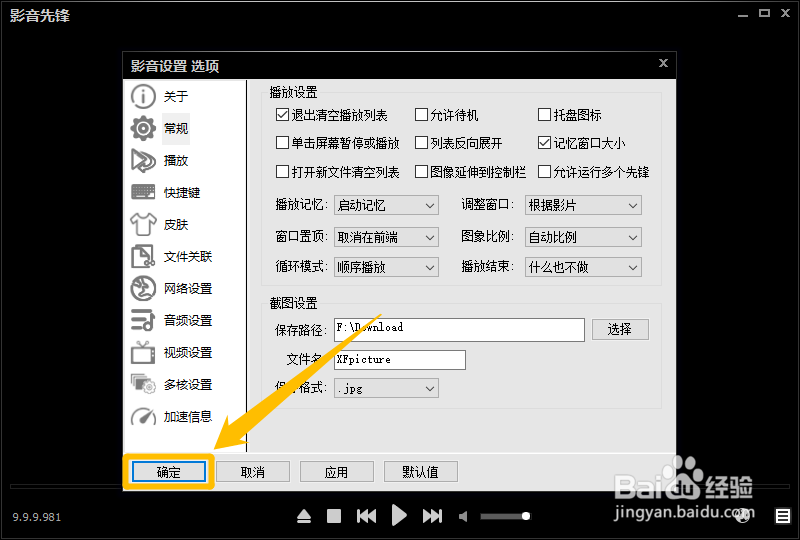Open the .jpg save format dropdown
Viewport: 800px width, 540px height.
click(x=386, y=388)
